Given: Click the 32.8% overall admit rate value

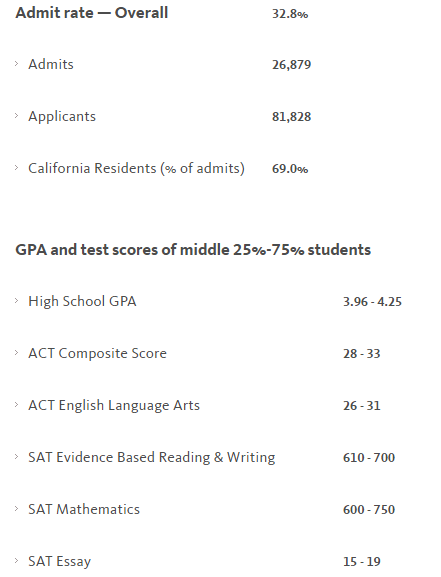Looking at the screenshot, I should tap(290, 14).
